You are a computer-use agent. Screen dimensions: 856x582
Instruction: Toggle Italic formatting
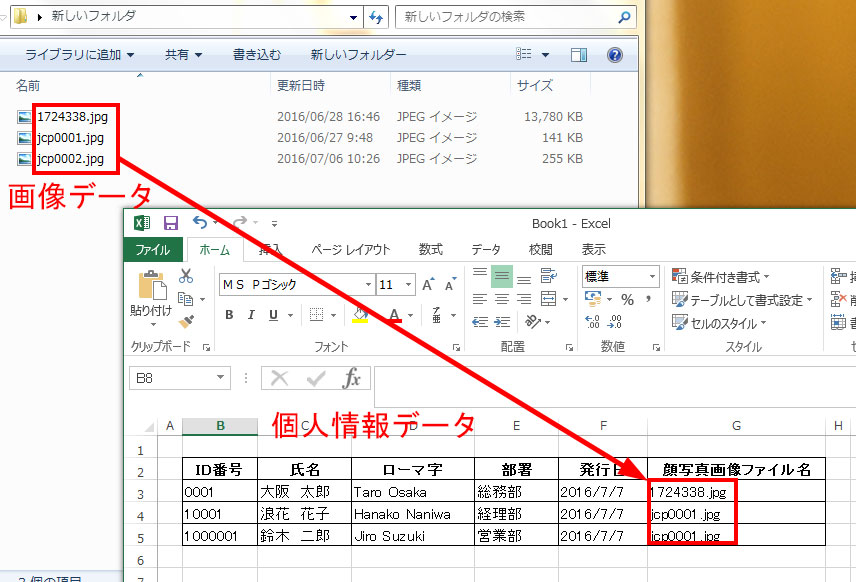tap(250, 315)
